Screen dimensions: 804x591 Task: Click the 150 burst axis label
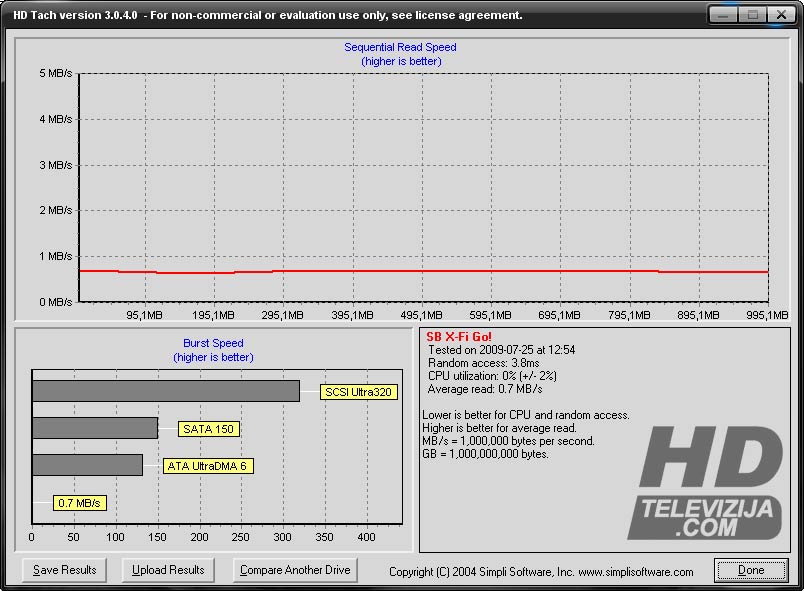[x=157, y=537]
